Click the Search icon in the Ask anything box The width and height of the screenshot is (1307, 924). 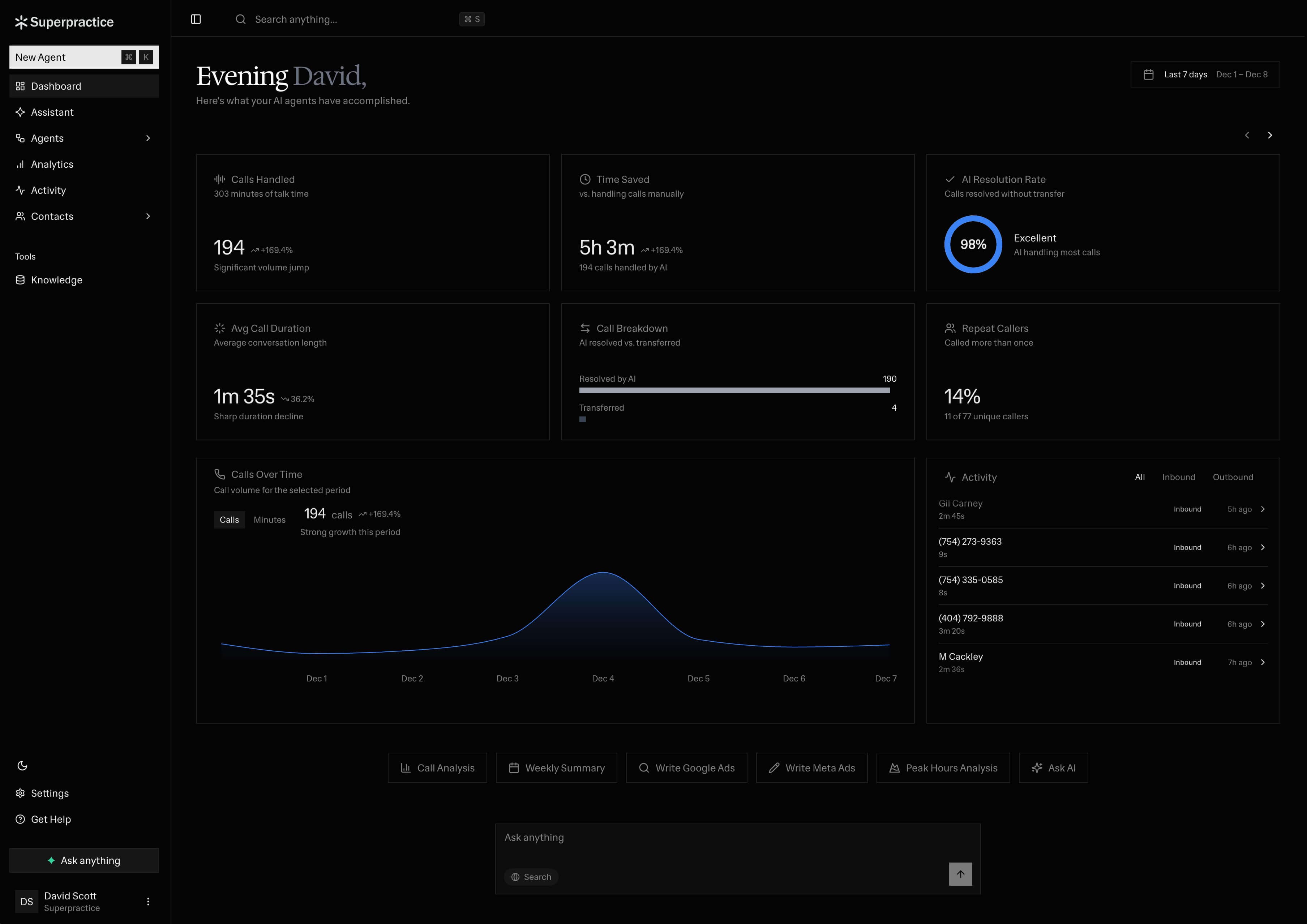531,877
